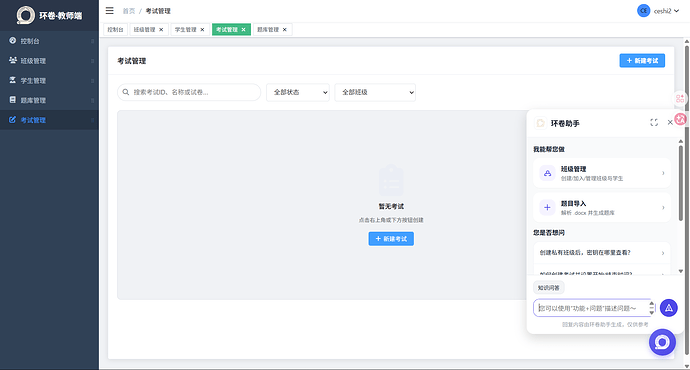Click the ceshi2 user avatar
The height and width of the screenshot is (370, 690).
click(x=643, y=11)
